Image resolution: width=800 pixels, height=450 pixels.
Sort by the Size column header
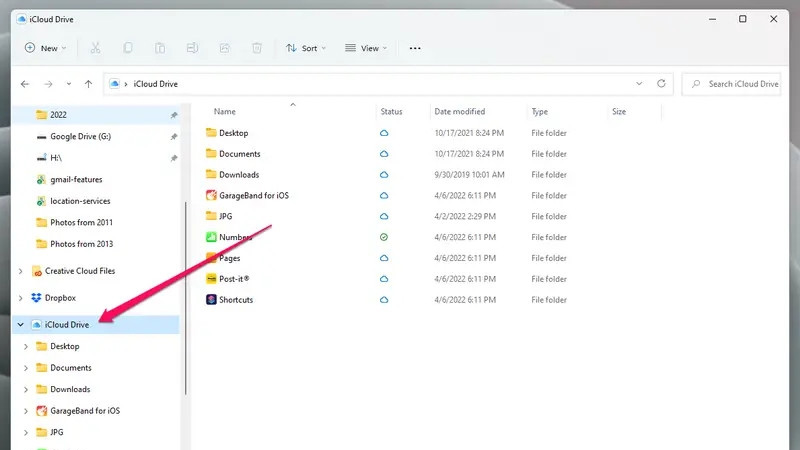pos(619,111)
